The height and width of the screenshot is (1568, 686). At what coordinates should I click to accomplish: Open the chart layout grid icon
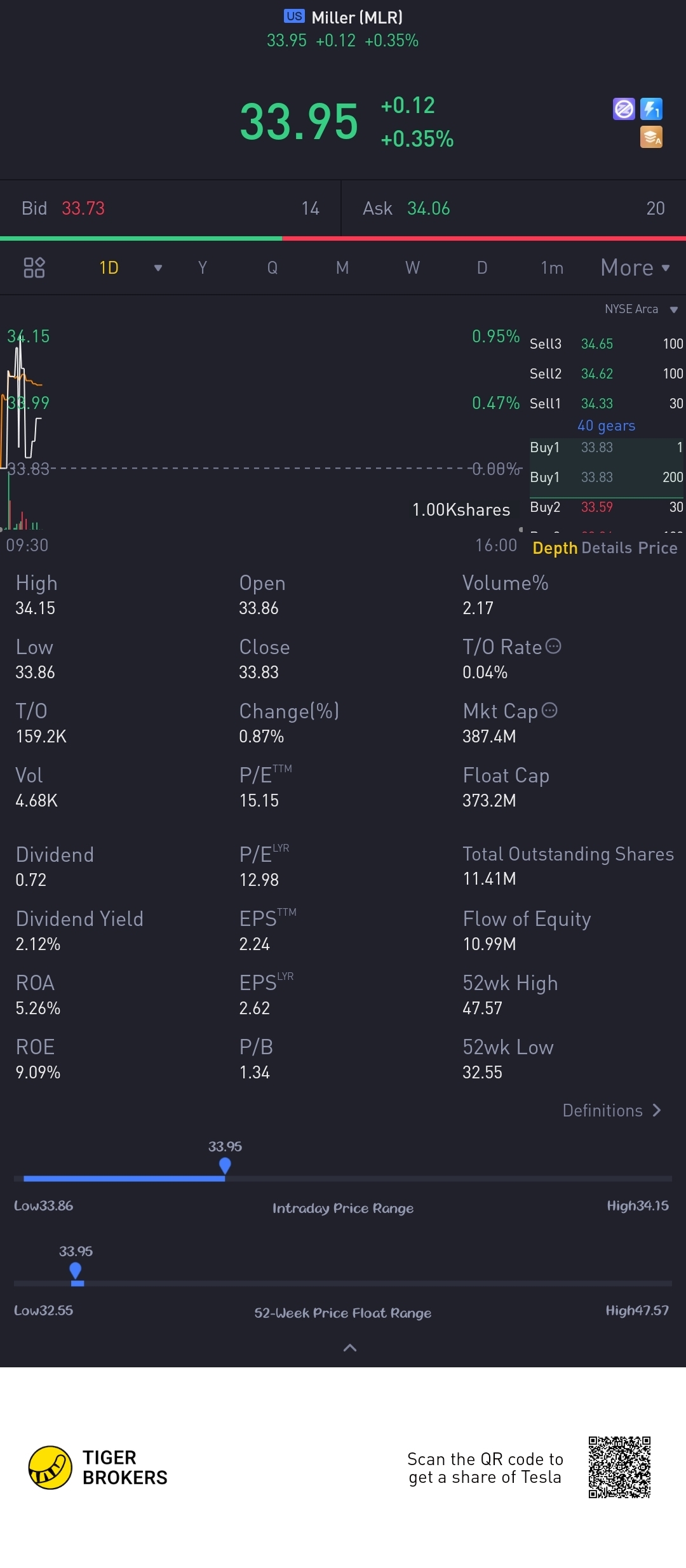pos(34,267)
